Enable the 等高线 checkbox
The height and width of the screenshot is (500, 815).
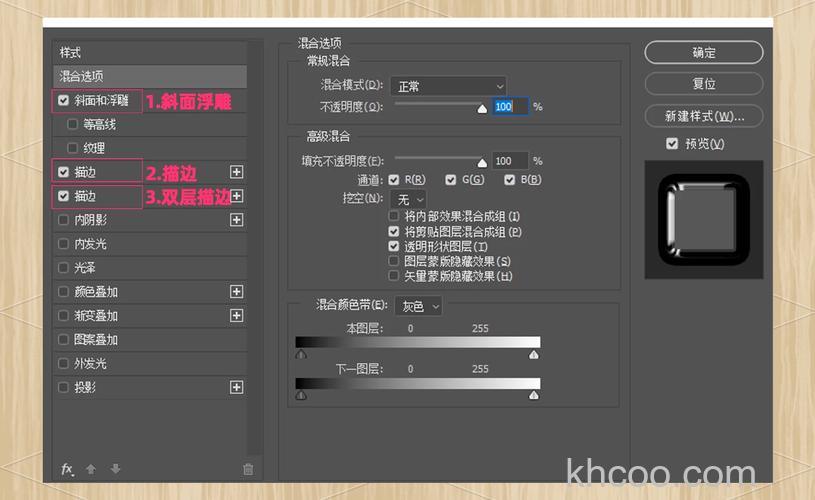click(x=73, y=124)
